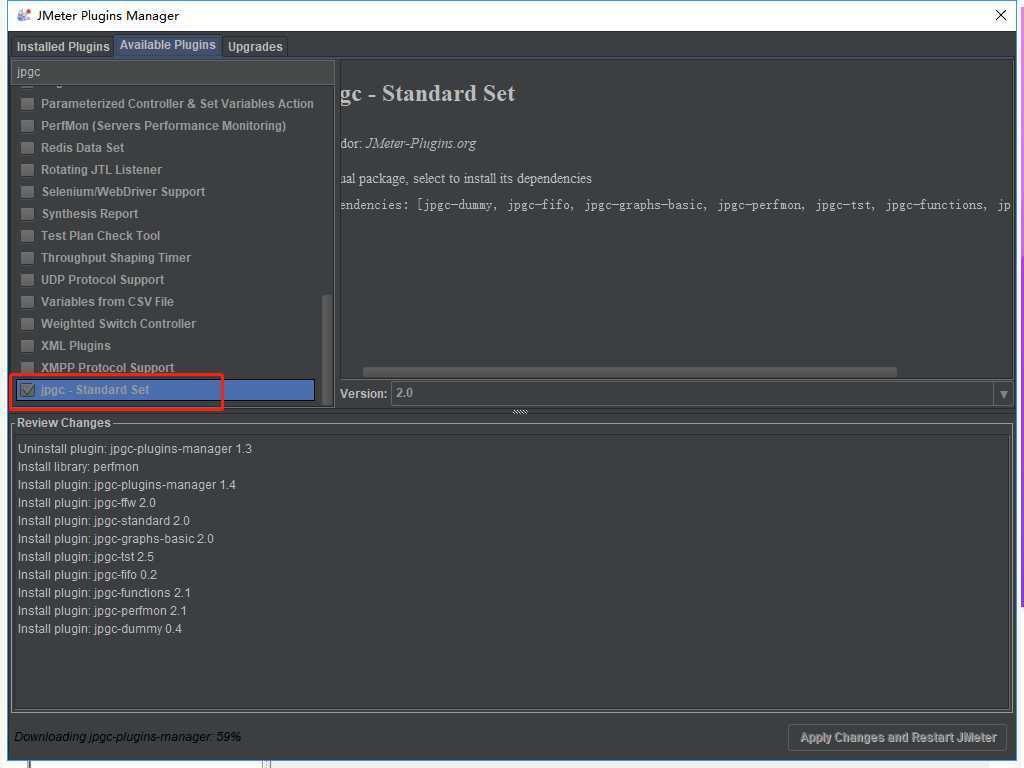Viewport: 1024px width, 768px height.
Task: Click the description pane horizontal scrollbar
Action: tap(630, 372)
